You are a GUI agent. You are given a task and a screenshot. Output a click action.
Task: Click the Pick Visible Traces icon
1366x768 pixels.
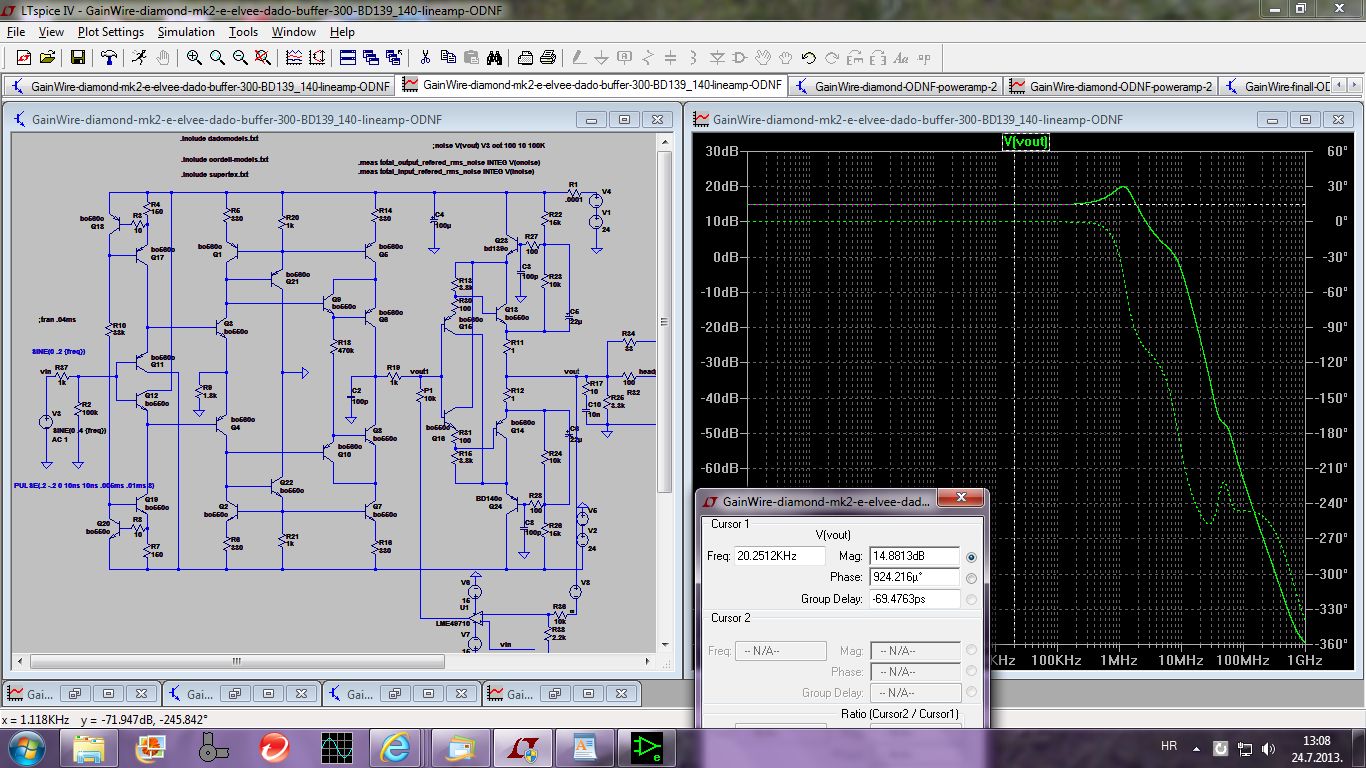pos(296,57)
